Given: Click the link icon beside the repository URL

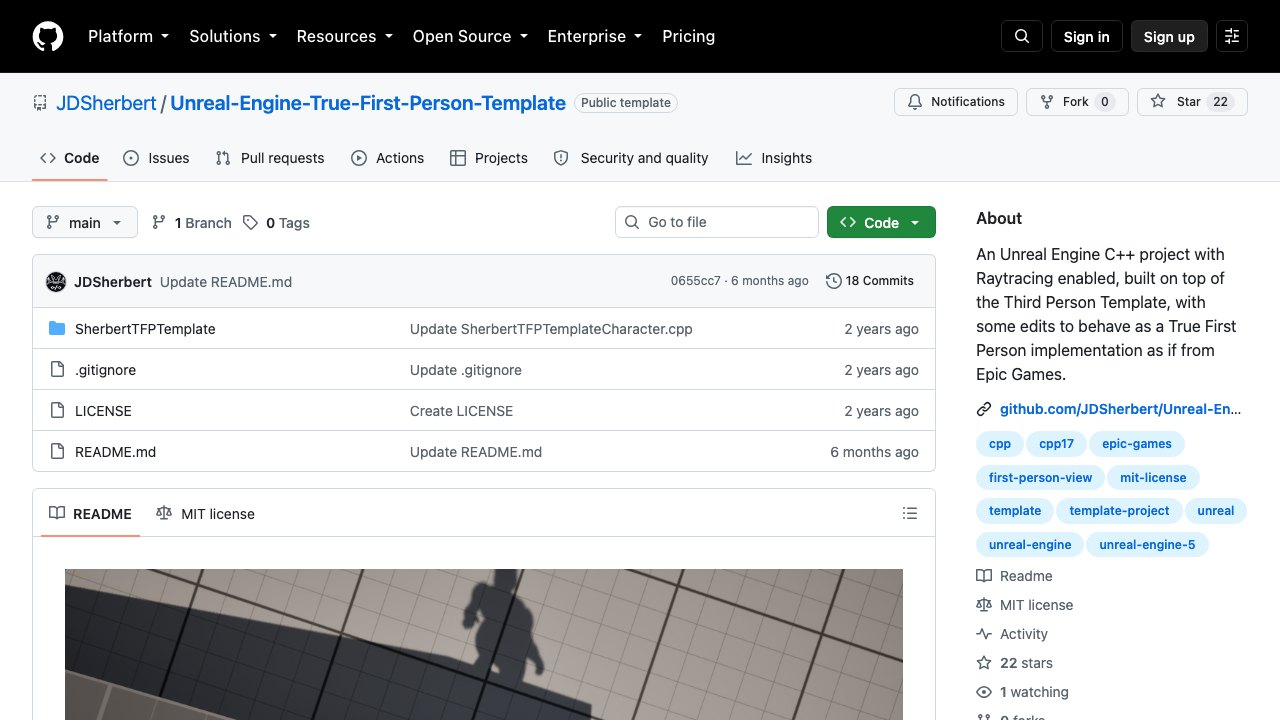Looking at the screenshot, I should tap(984, 409).
